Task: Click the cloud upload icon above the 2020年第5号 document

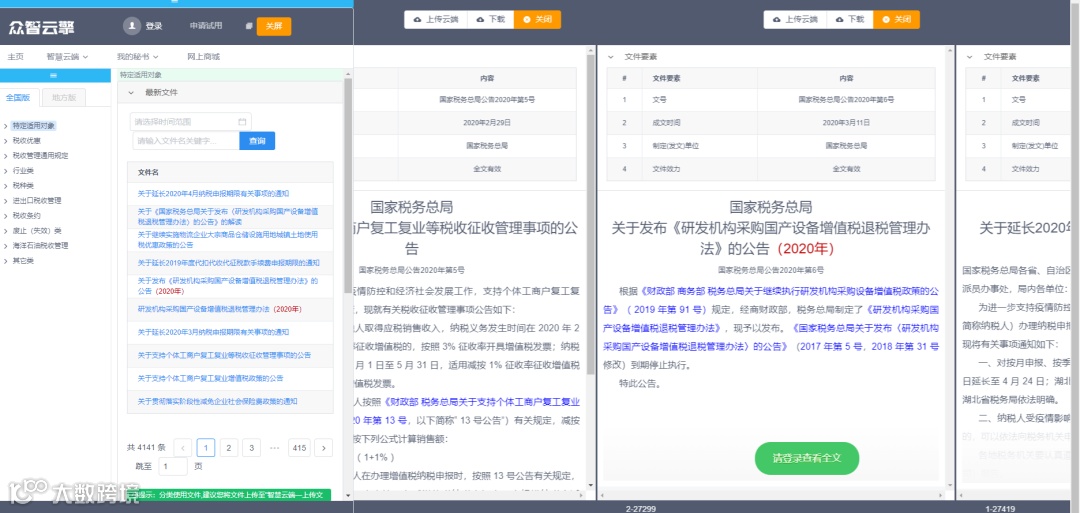Action: (x=417, y=20)
